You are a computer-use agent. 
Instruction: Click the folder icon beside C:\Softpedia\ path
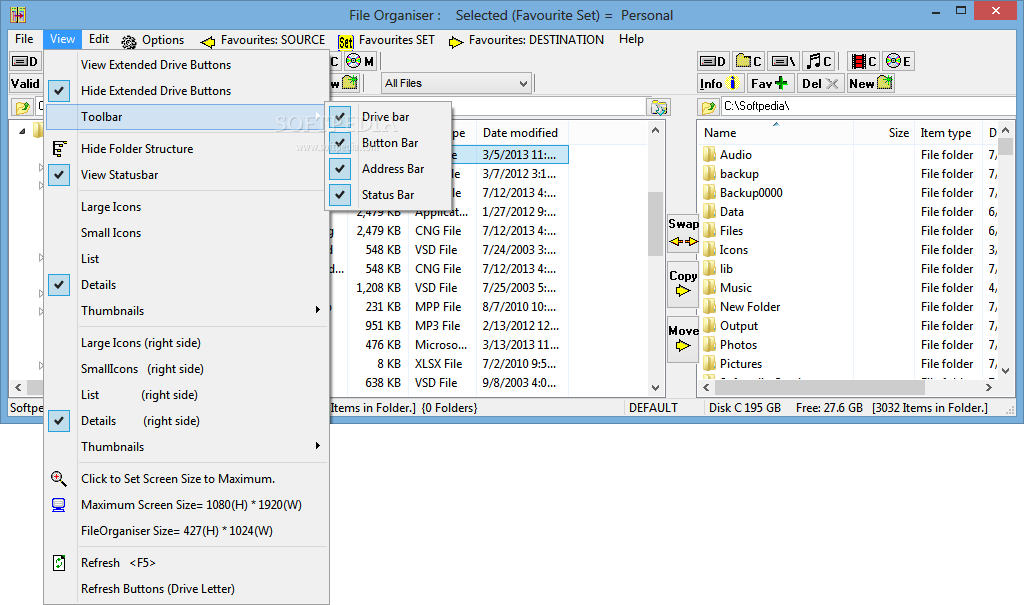(708, 106)
